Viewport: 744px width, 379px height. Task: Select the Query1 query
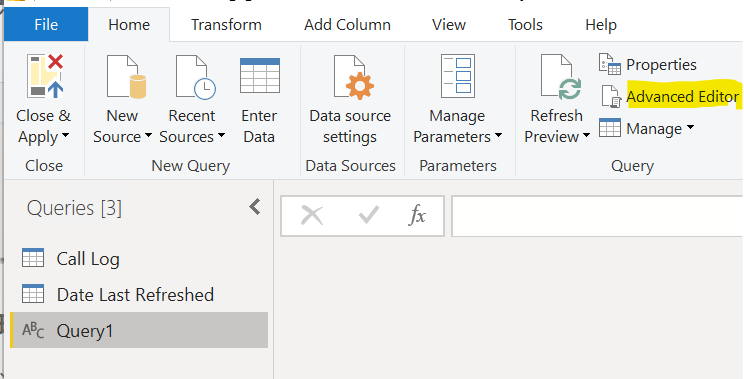click(139, 330)
